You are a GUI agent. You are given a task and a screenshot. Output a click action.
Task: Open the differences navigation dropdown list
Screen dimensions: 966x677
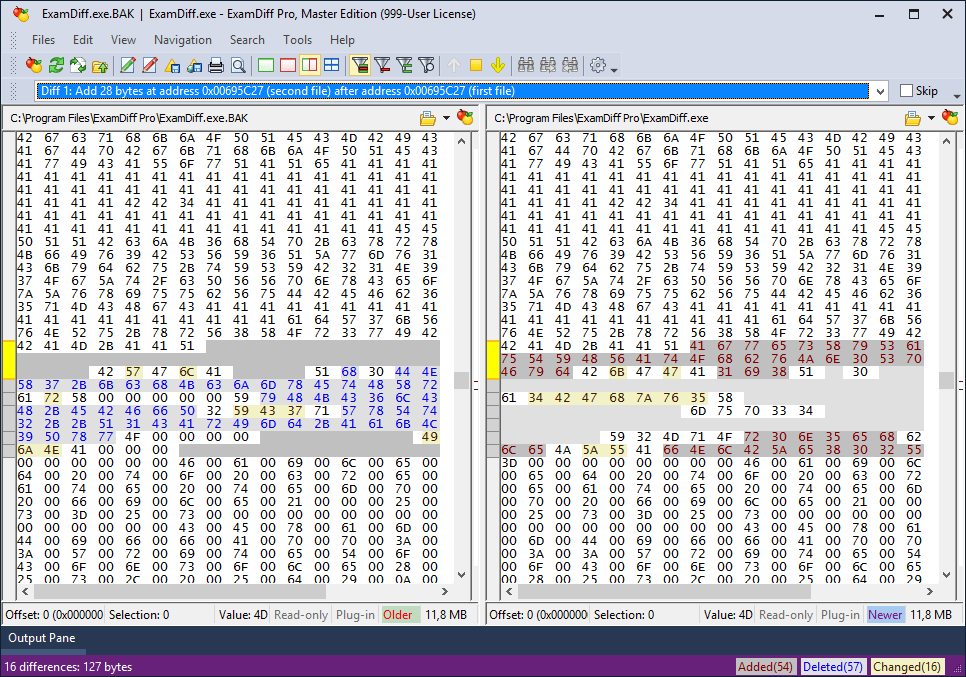(x=878, y=90)
